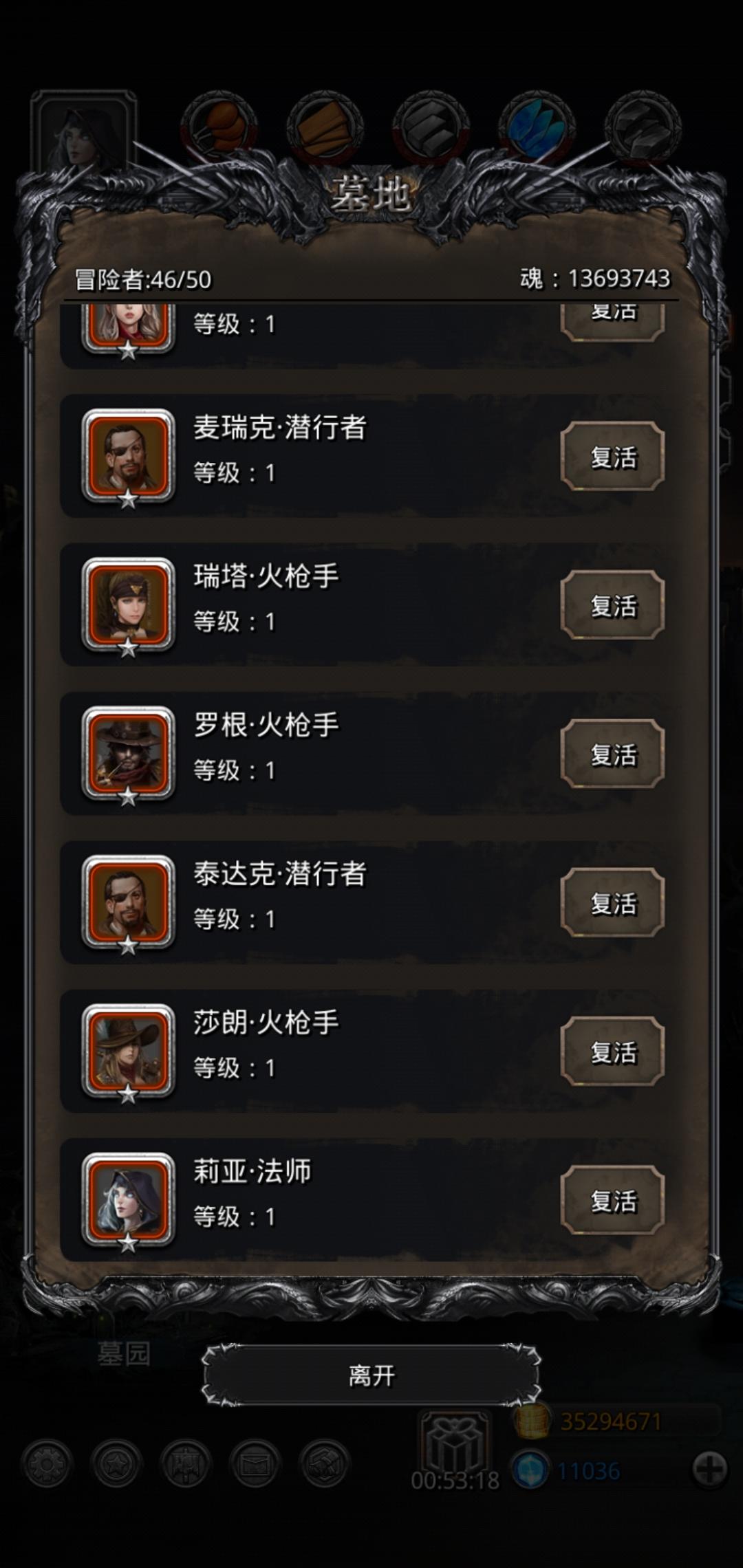Revive 瑞塔·火枪手 with 复活 button

tap(612, 605)
